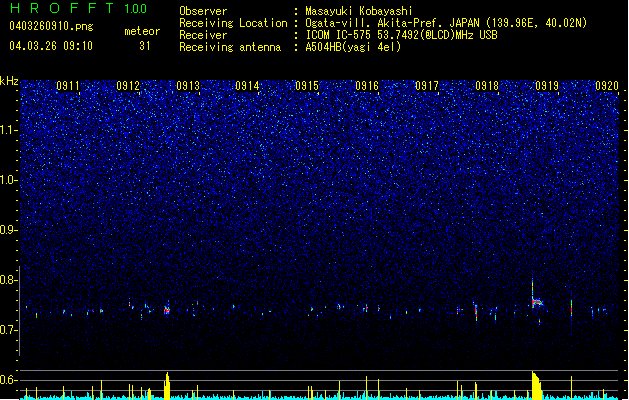Click the Receiving antenna label

tap(230, 47)
